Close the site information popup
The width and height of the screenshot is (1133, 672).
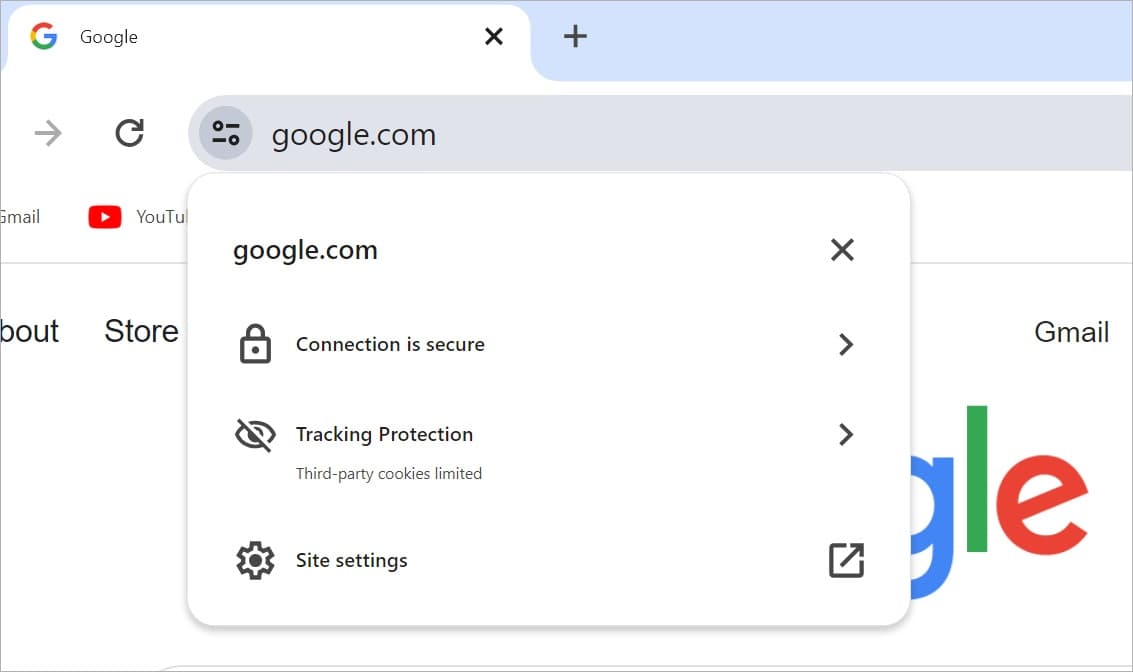(842, 249)
